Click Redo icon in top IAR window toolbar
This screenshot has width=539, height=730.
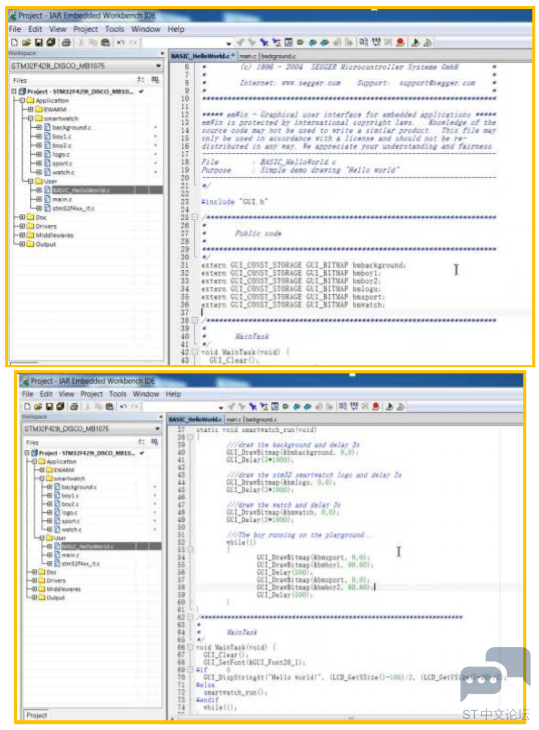[133, 42]
